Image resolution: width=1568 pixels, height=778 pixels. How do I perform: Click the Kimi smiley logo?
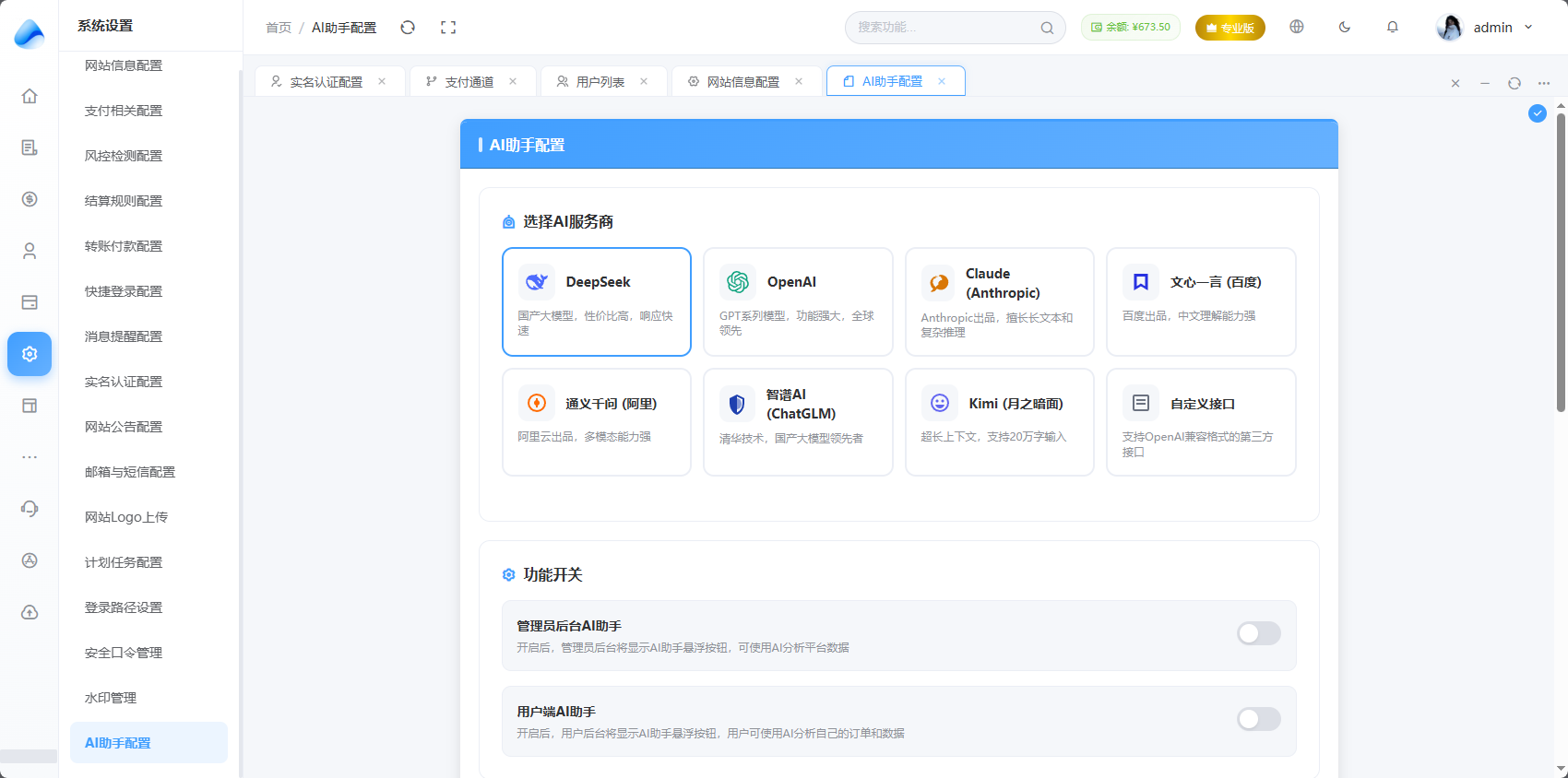coord(939,403)
